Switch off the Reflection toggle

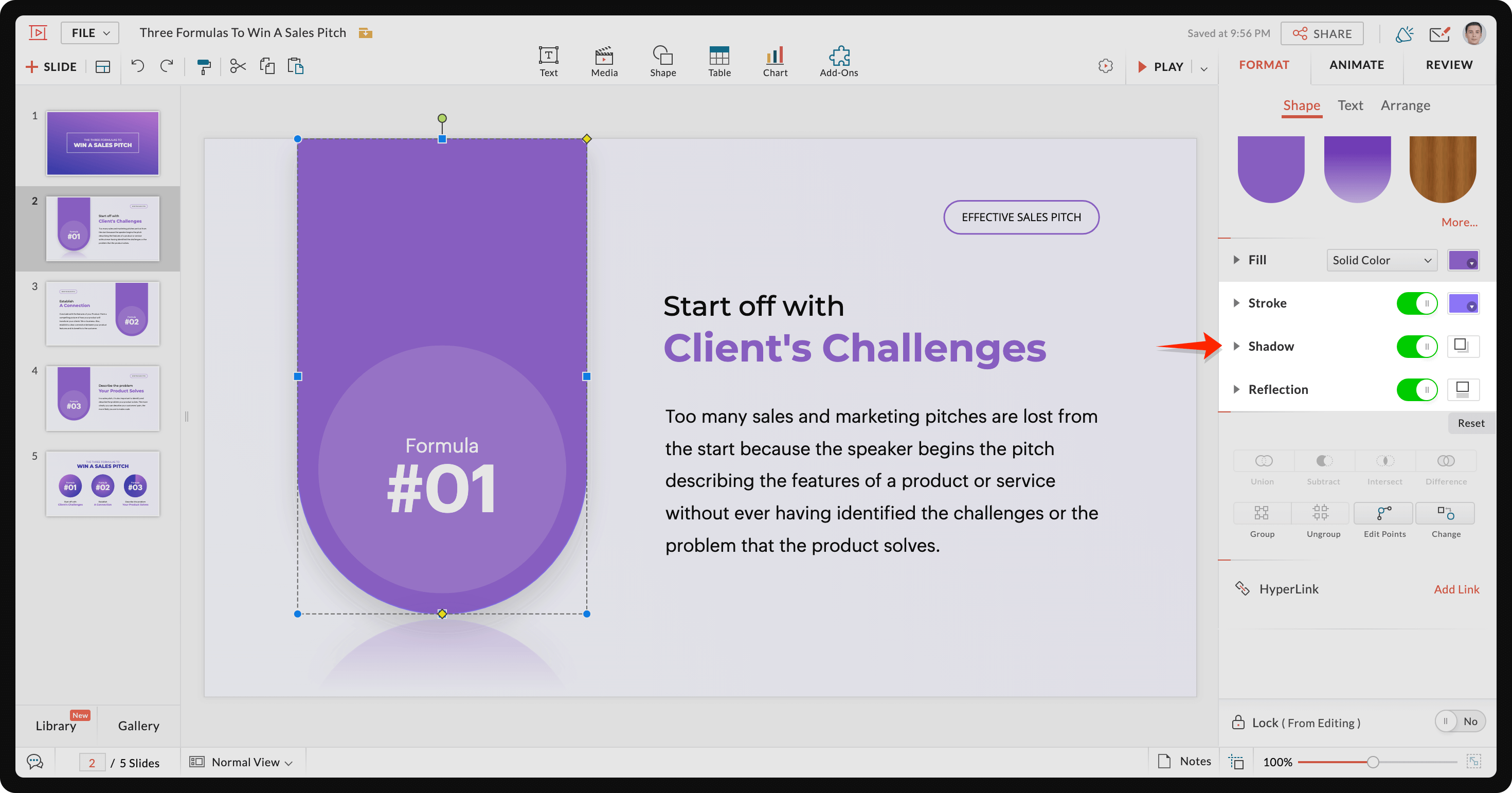tap(1416, 390)
